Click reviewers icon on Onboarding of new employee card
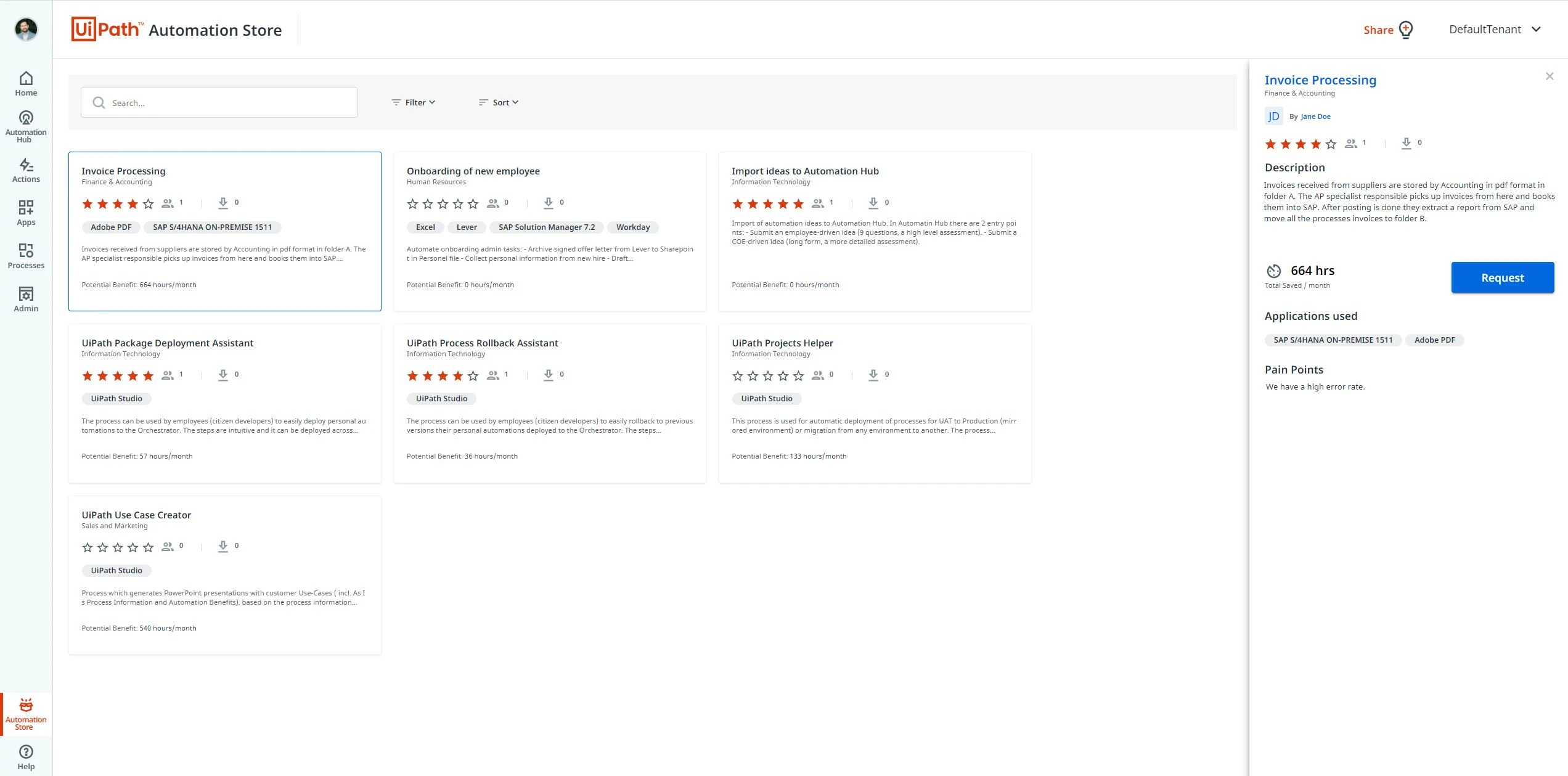This screenshot has height=776, width=1568. pos(493,203)
